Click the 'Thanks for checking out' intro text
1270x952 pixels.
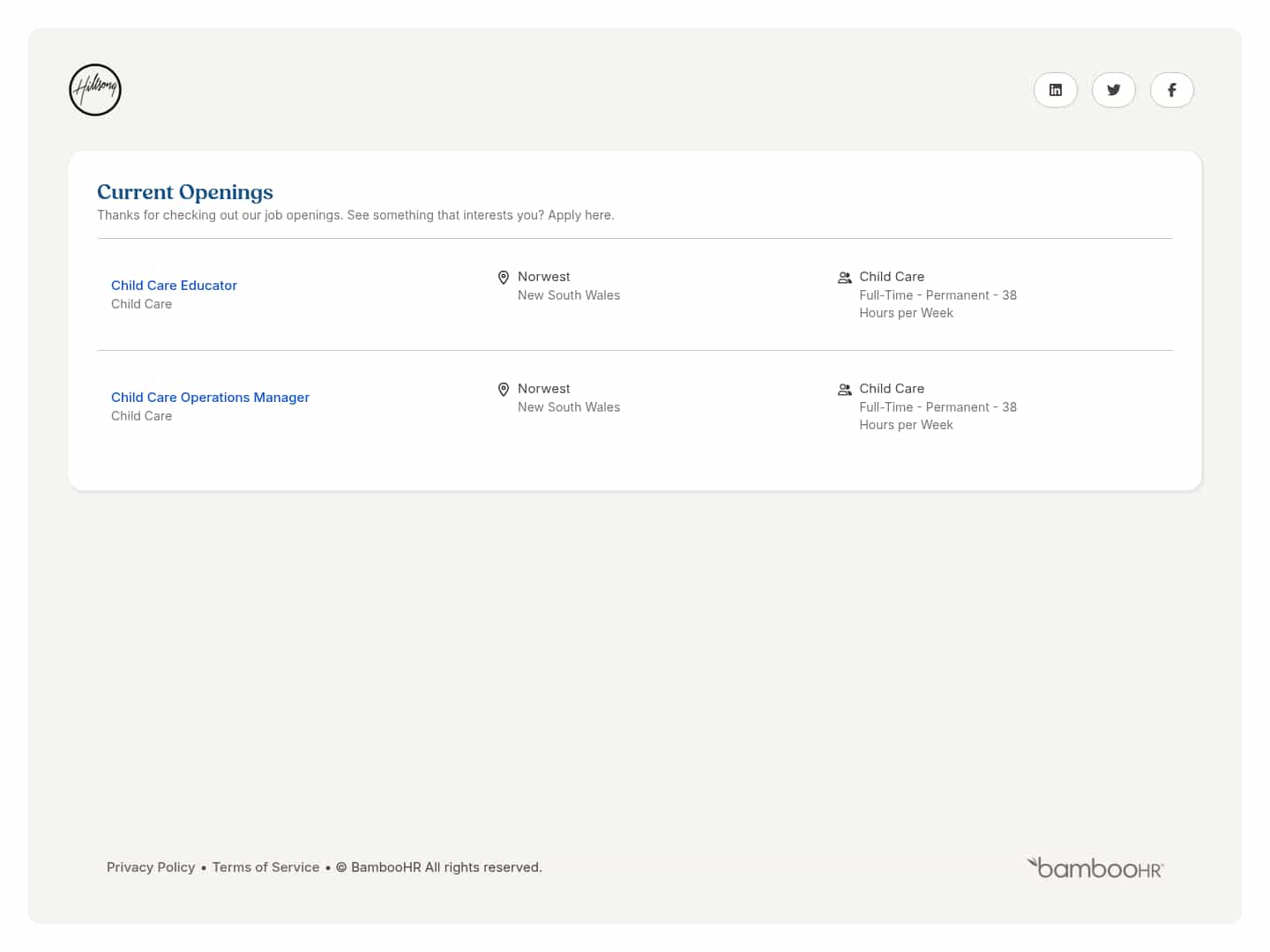(355, 215)
